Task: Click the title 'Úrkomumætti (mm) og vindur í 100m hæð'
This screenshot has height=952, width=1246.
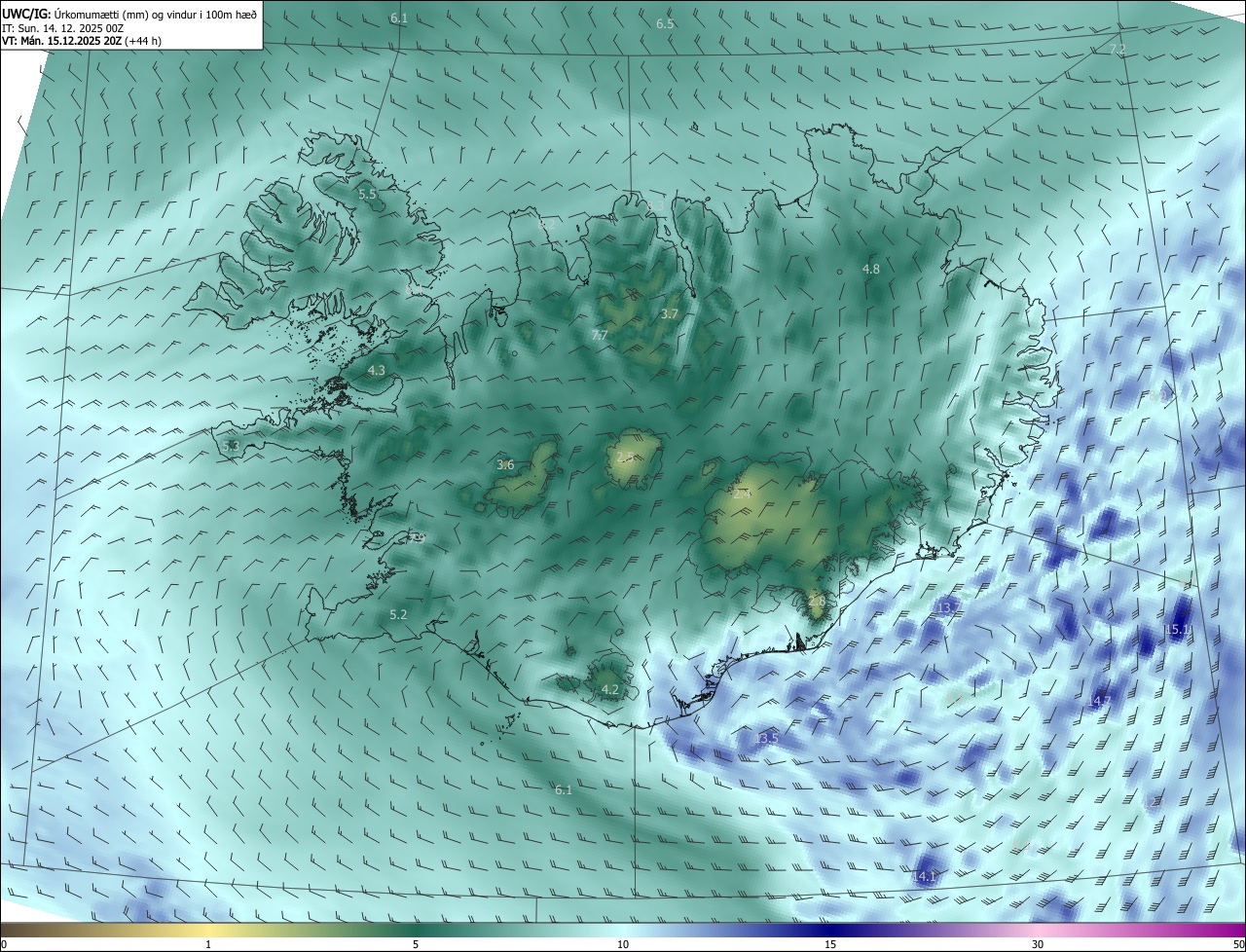Action: [x=155, y=14]
